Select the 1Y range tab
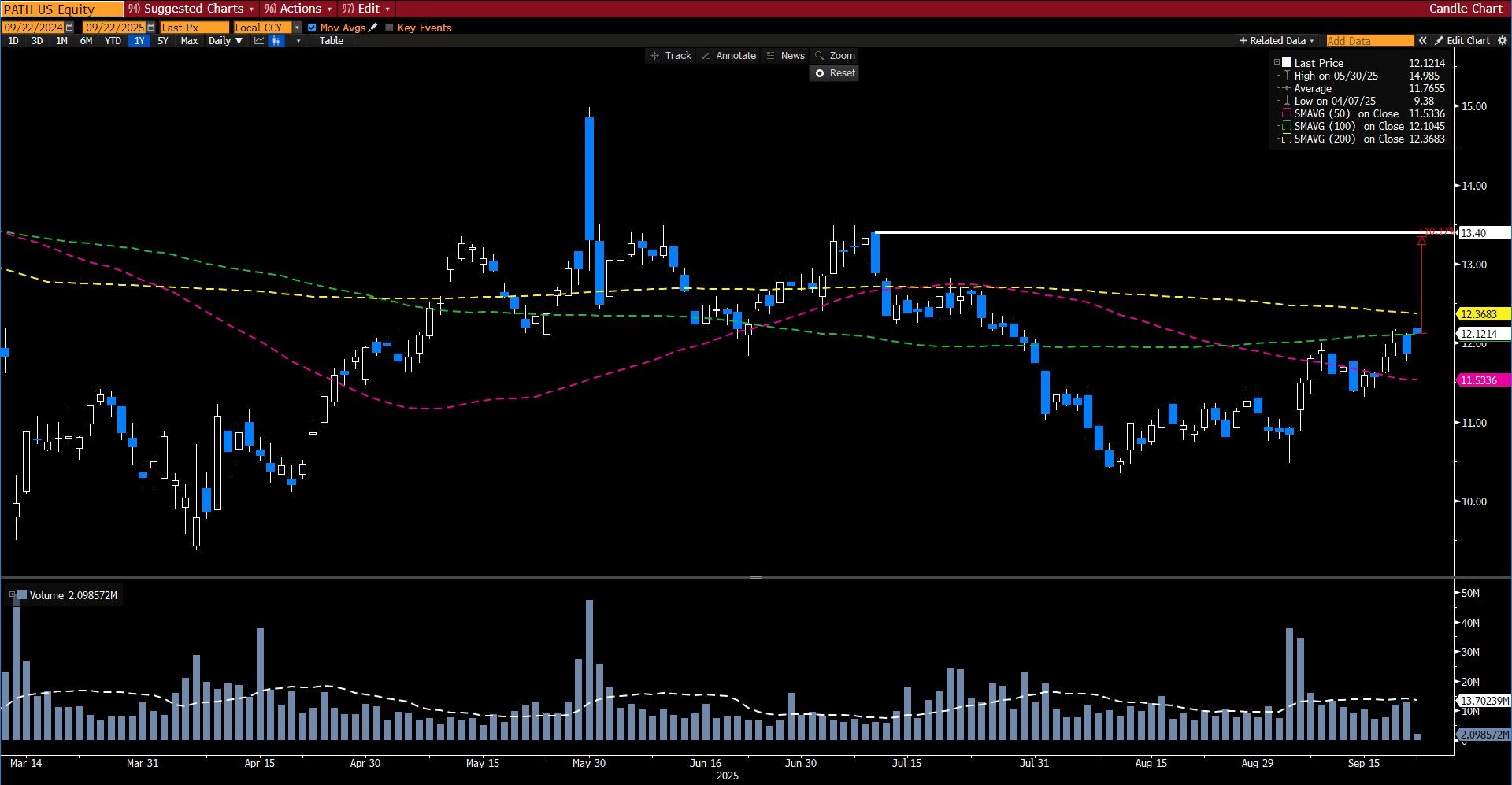Screen dimensions: 1512x785 139,41
